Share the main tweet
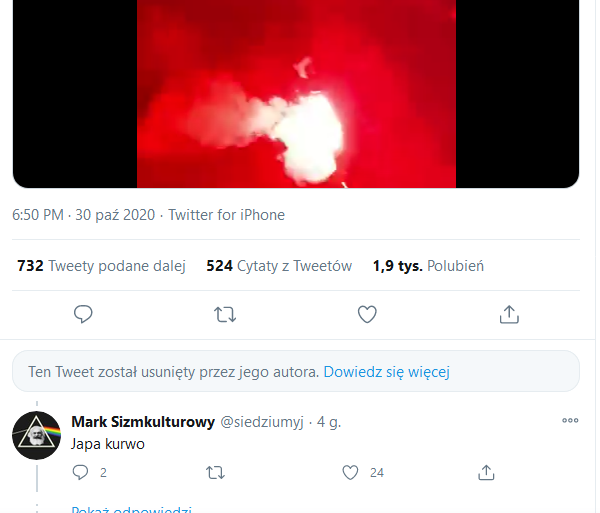This screenshot has width=600, height=513. pos(509,315)
